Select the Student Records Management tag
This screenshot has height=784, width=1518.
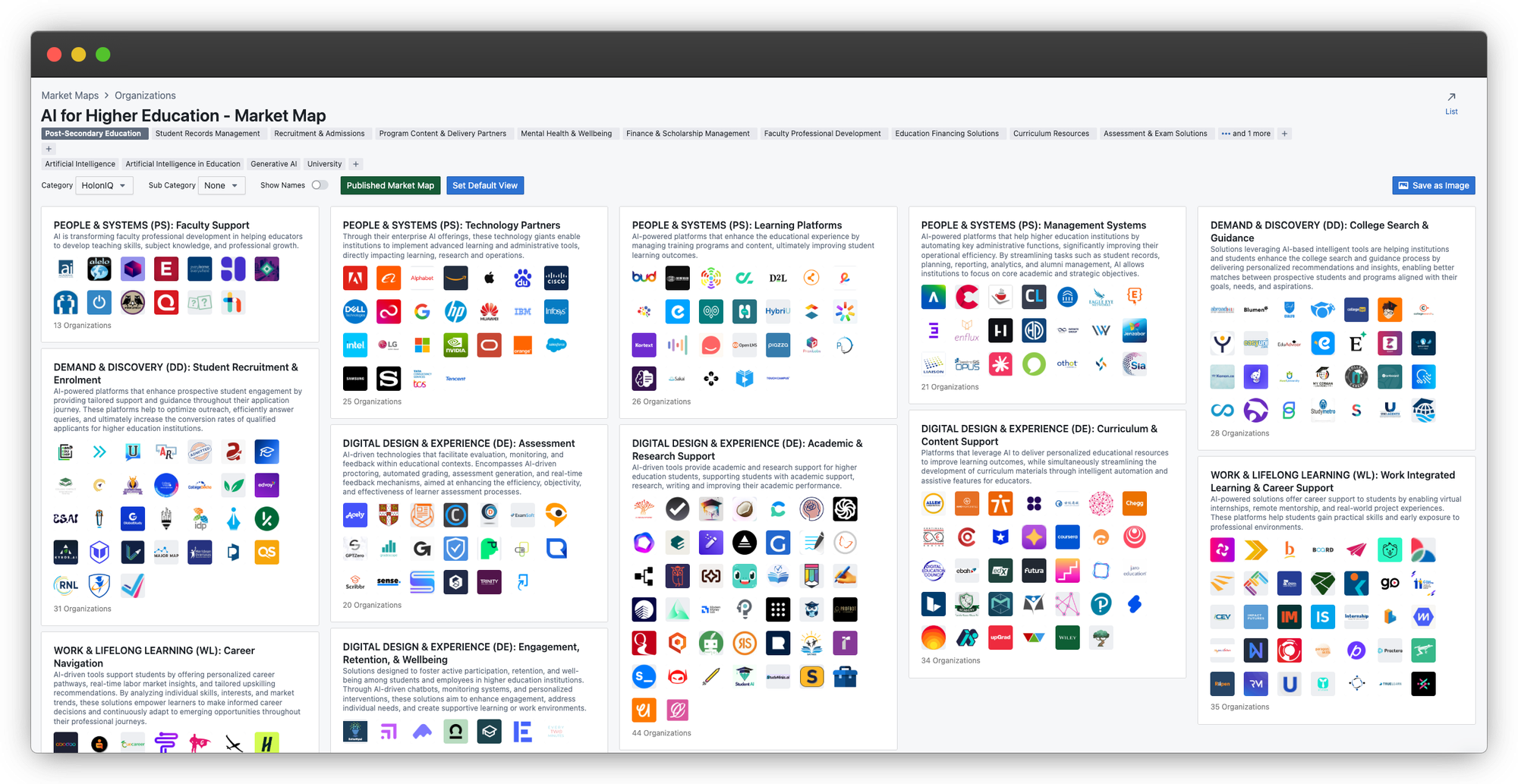(207, 134)
